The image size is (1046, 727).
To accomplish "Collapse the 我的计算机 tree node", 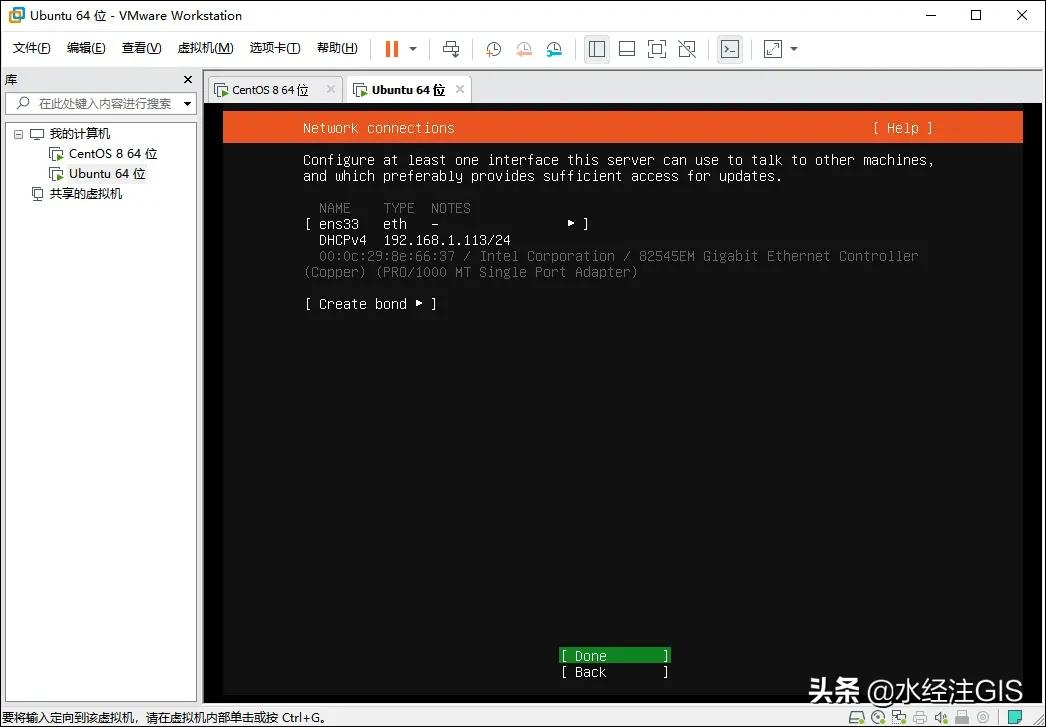I will pyautogui.click(x=17, y=133).
